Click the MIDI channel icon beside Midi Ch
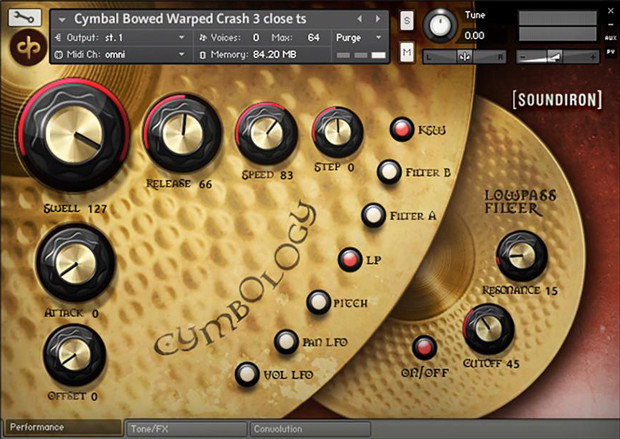Screen dimensions: 620x439 tap(59, 55)
